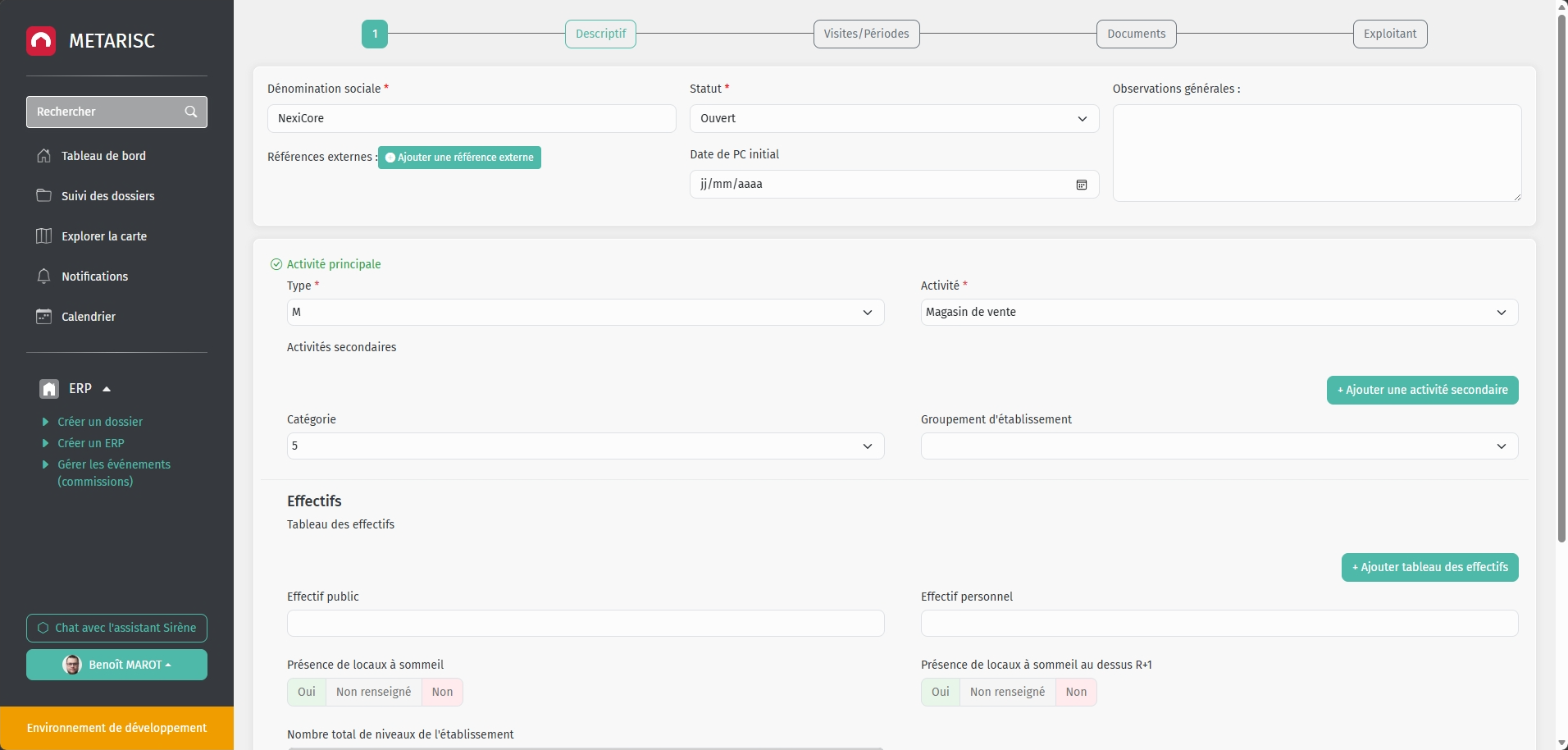Image resolution: width=1568 pixels, height=750 pixels.
Task: Open the Activité dropdown Magasin de vente
Action: (1219, 313)
